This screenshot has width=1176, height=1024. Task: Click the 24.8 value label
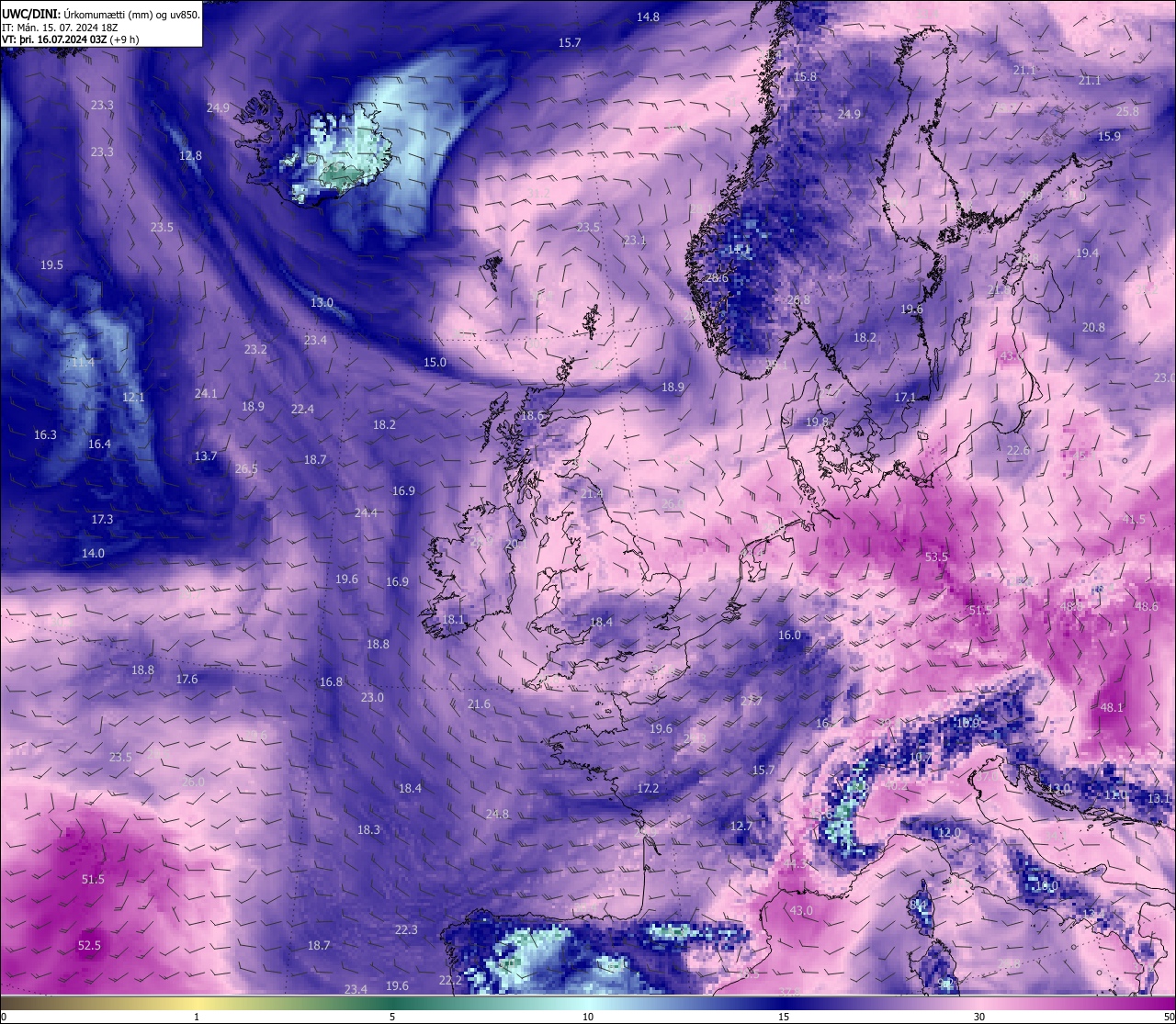point(497,814)
